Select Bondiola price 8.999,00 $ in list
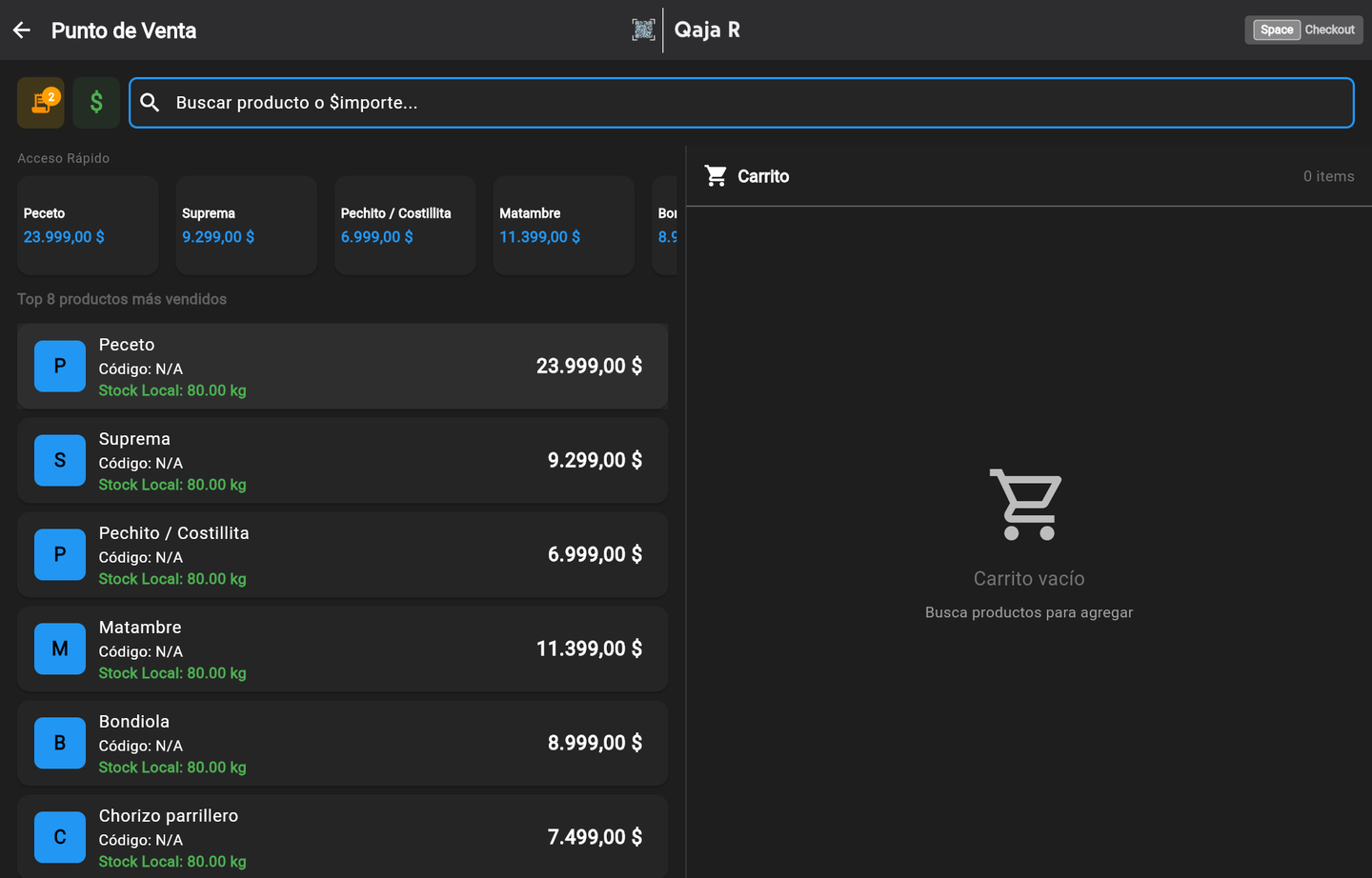The height and width of the screenshot is (878, 1372). tap(595, 743)
